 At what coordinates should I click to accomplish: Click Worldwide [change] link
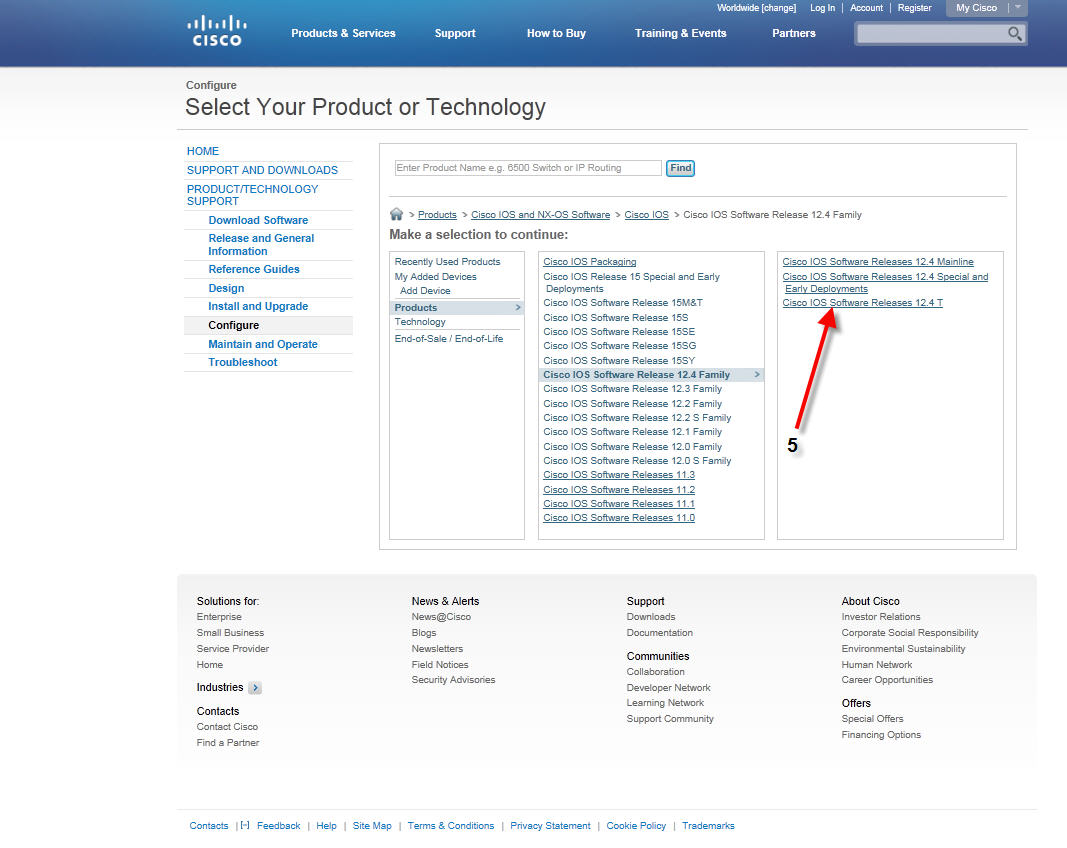[756, 8]
